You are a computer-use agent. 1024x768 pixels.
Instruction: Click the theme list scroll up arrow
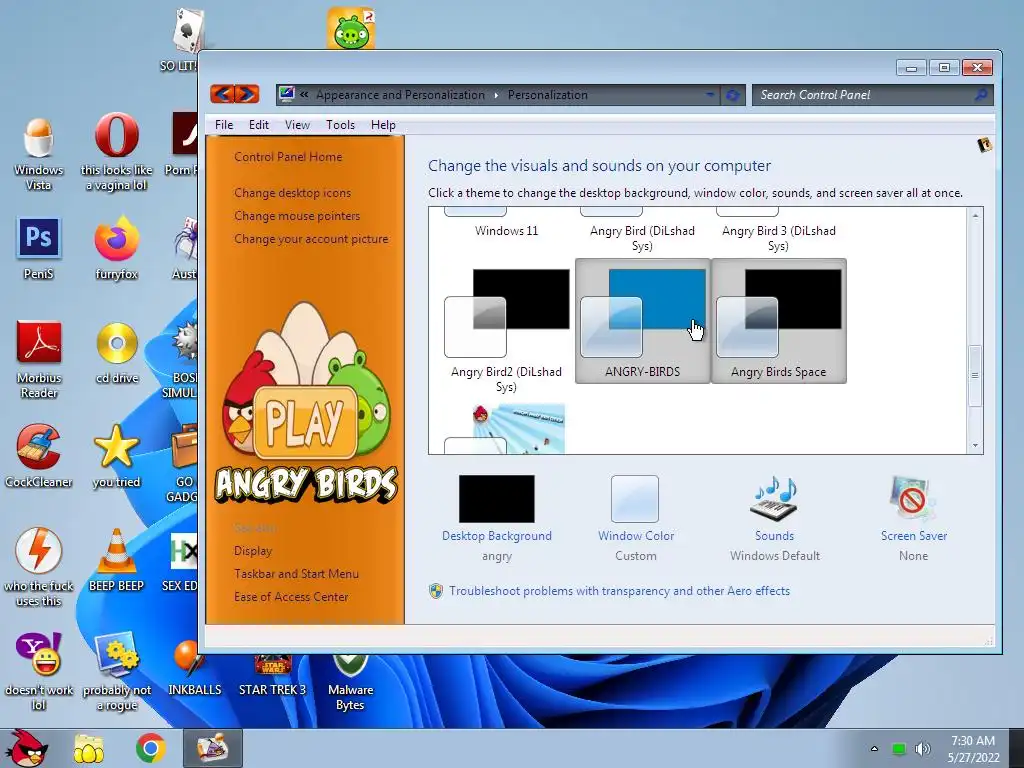click(x=975, y=216)
